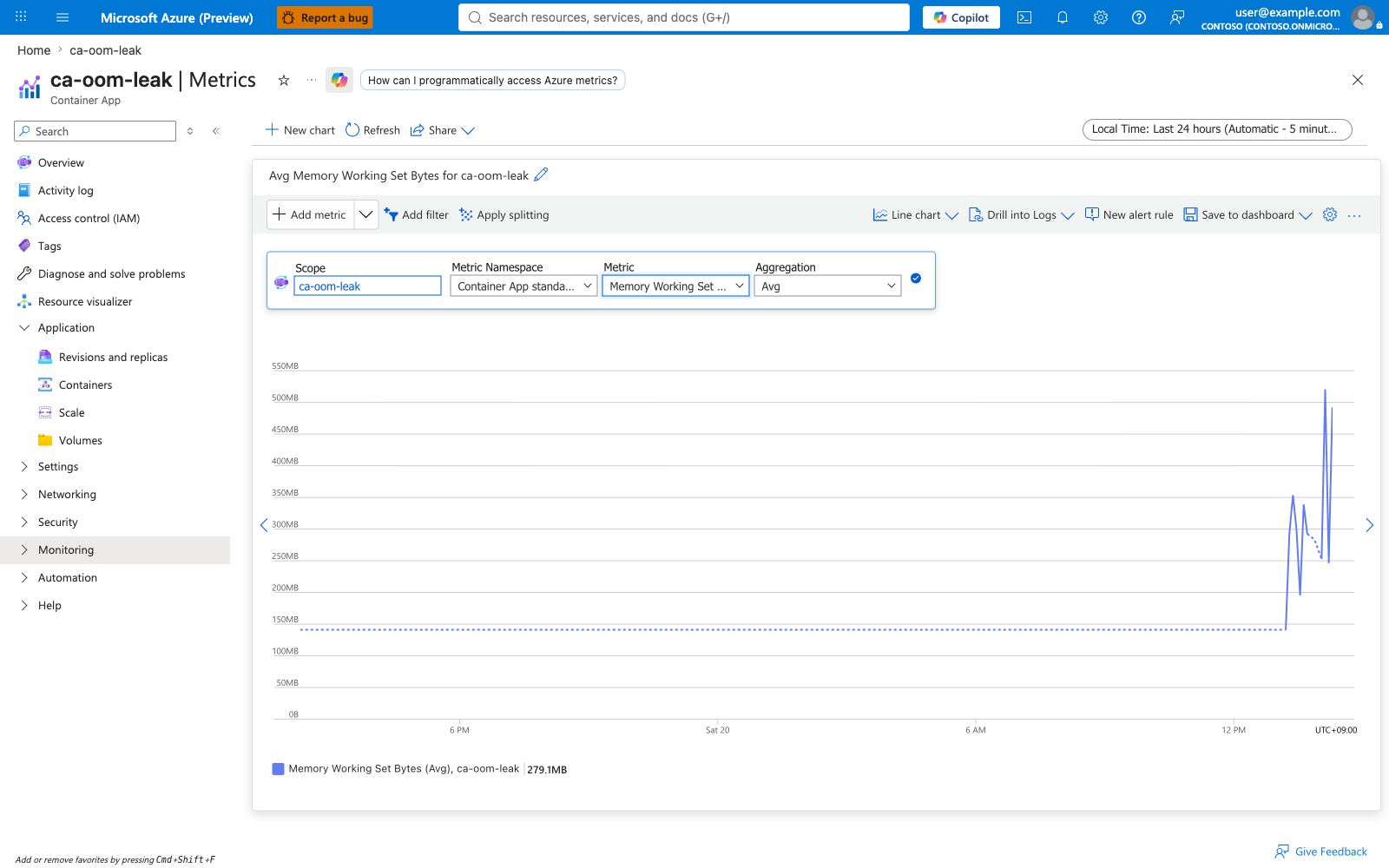The height and width of the screenshot is (868, 1389).
Task: Open the feedback icon in header
Action: (1177, 17)
